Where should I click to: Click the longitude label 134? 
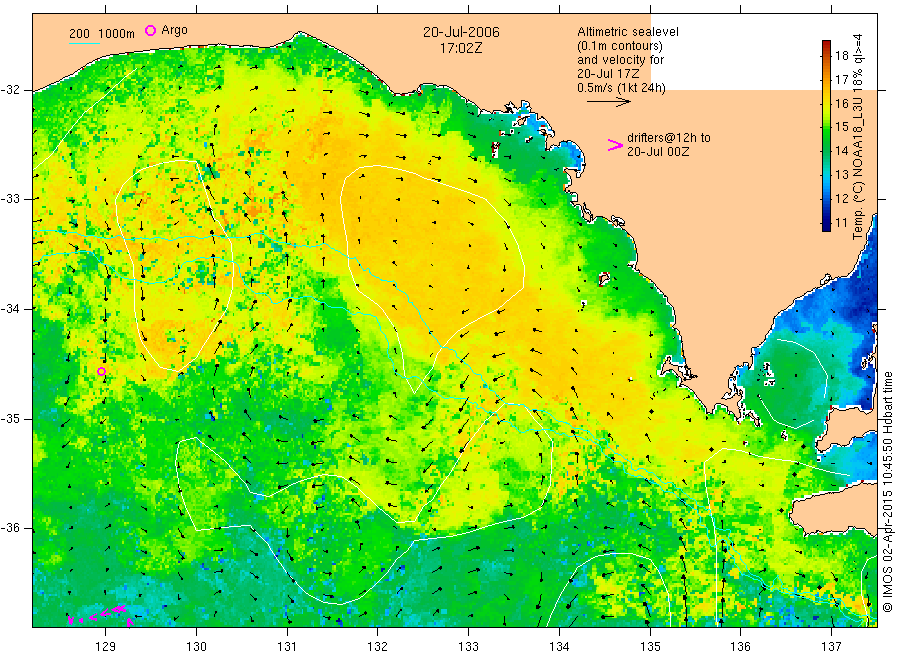point(559,647)
